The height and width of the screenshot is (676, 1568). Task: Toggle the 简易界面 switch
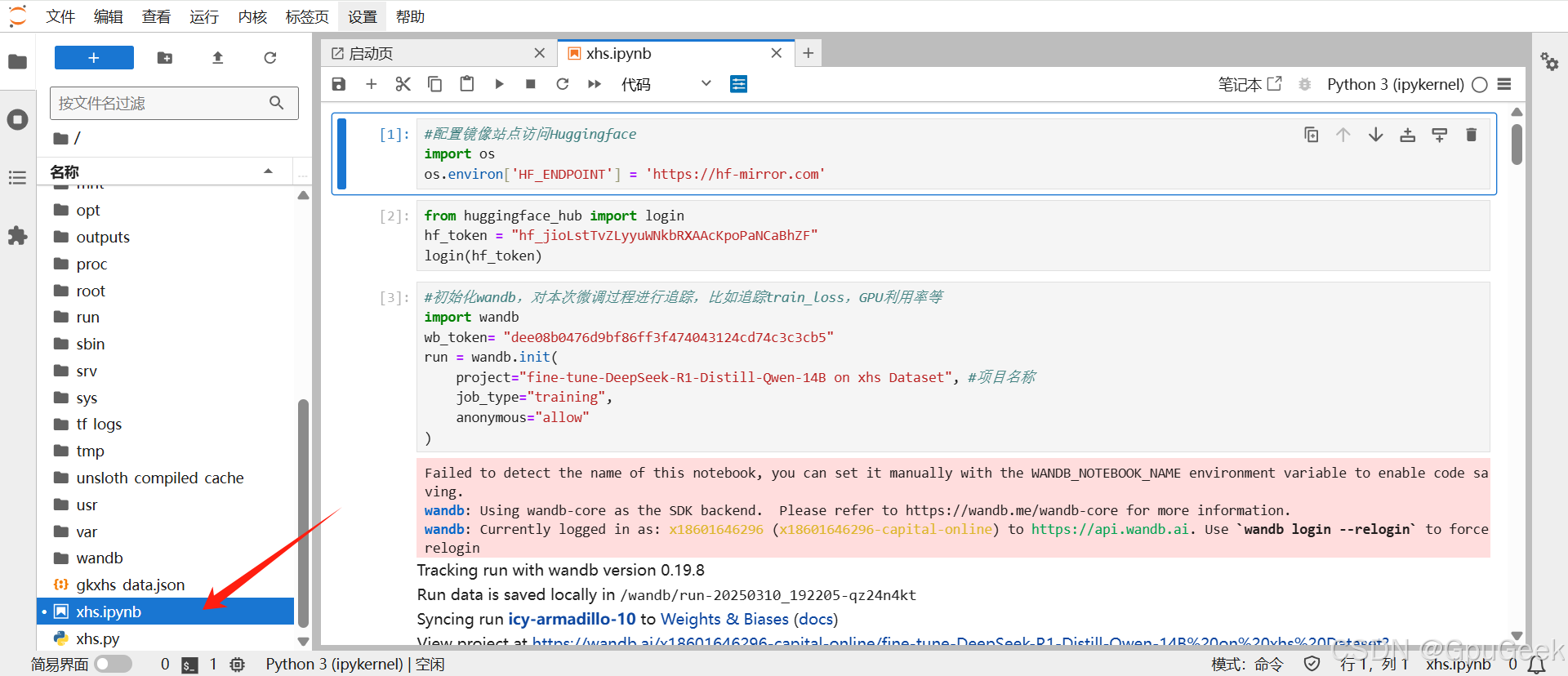[113, 664]
